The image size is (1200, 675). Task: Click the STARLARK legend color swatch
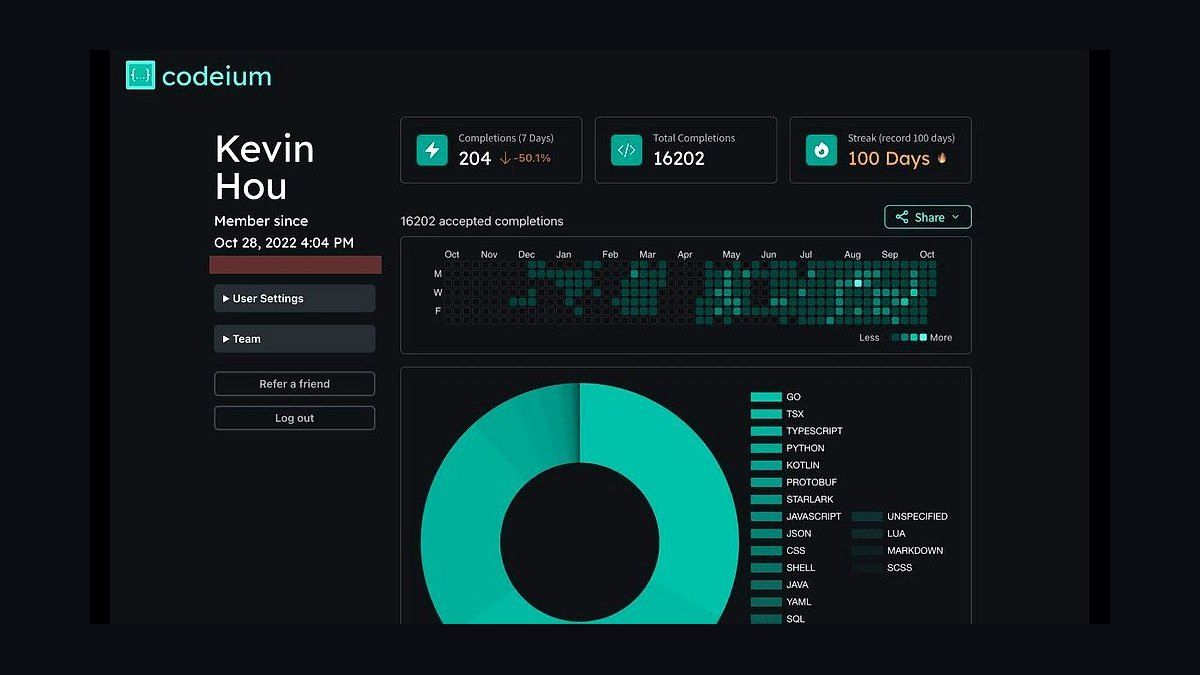click(x=766, y=499)
